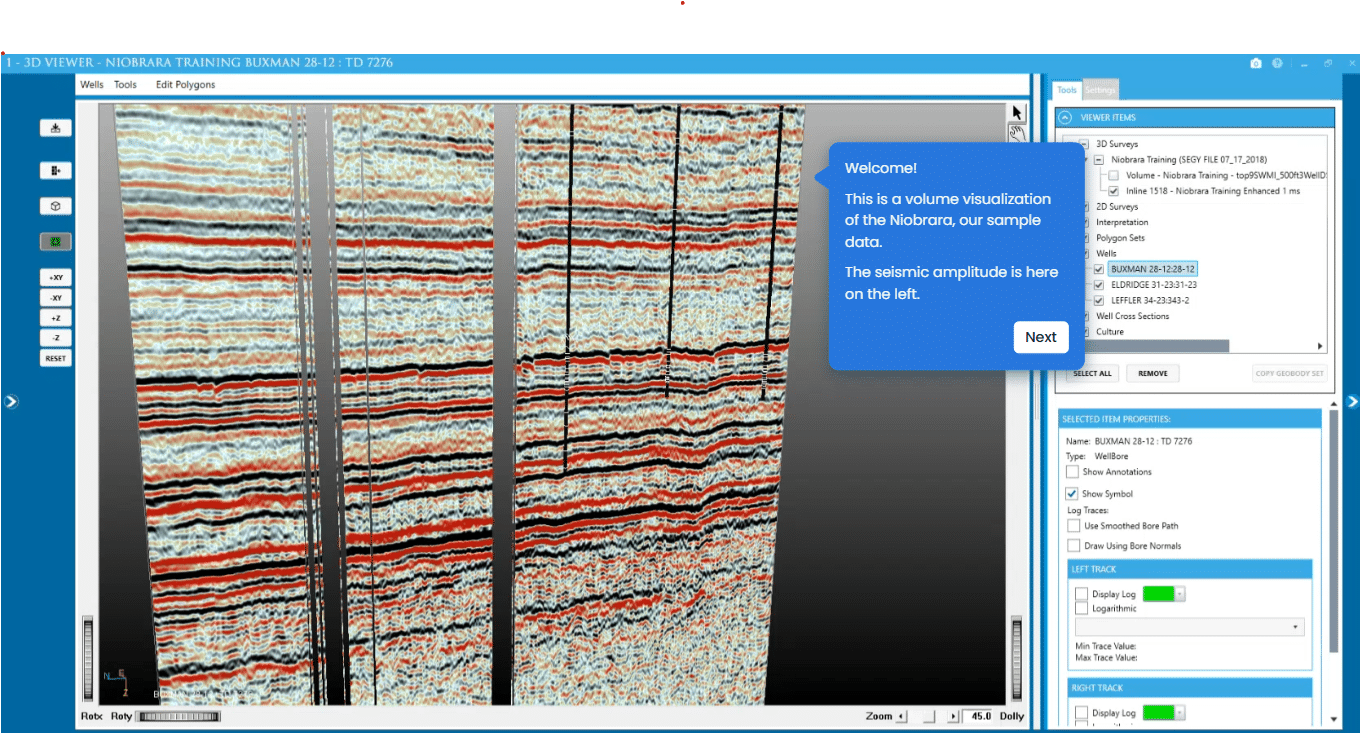Click the right edge panel arrow
Viewport: 1360px width, 733px height.
1352,401
